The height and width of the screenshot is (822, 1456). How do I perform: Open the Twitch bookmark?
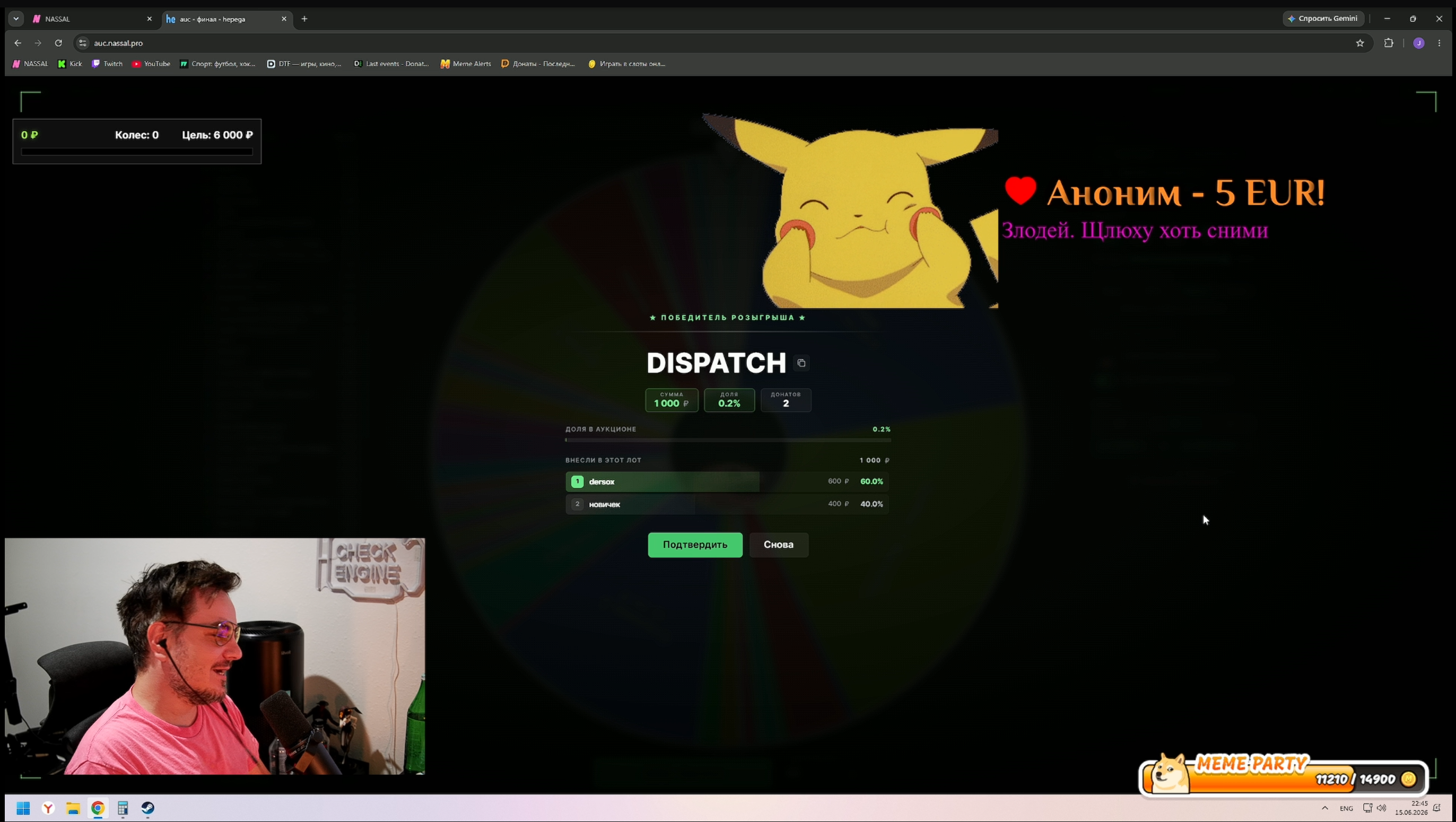107,64
